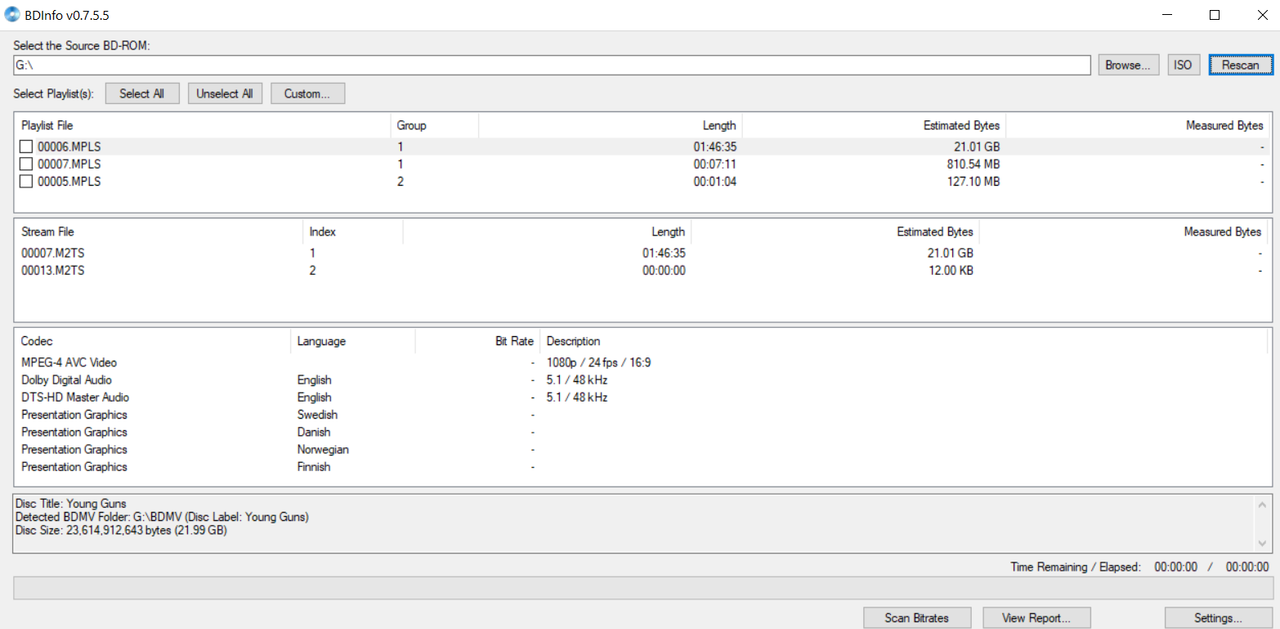Viewport: 1280px width, 629px height.
Task: Click the Disc Size line in log
Action: pos(121,531)
